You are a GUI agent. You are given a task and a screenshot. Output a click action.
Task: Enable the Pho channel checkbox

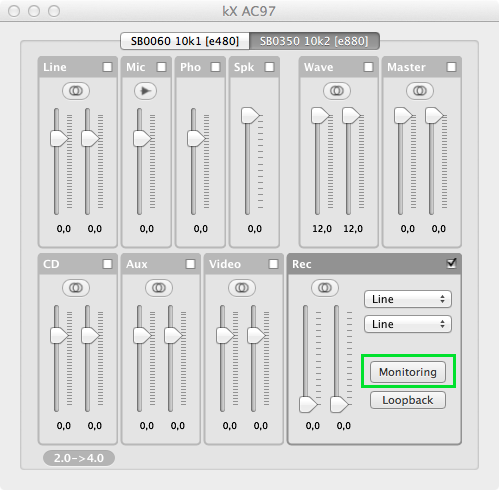click(x=215, y=67)
